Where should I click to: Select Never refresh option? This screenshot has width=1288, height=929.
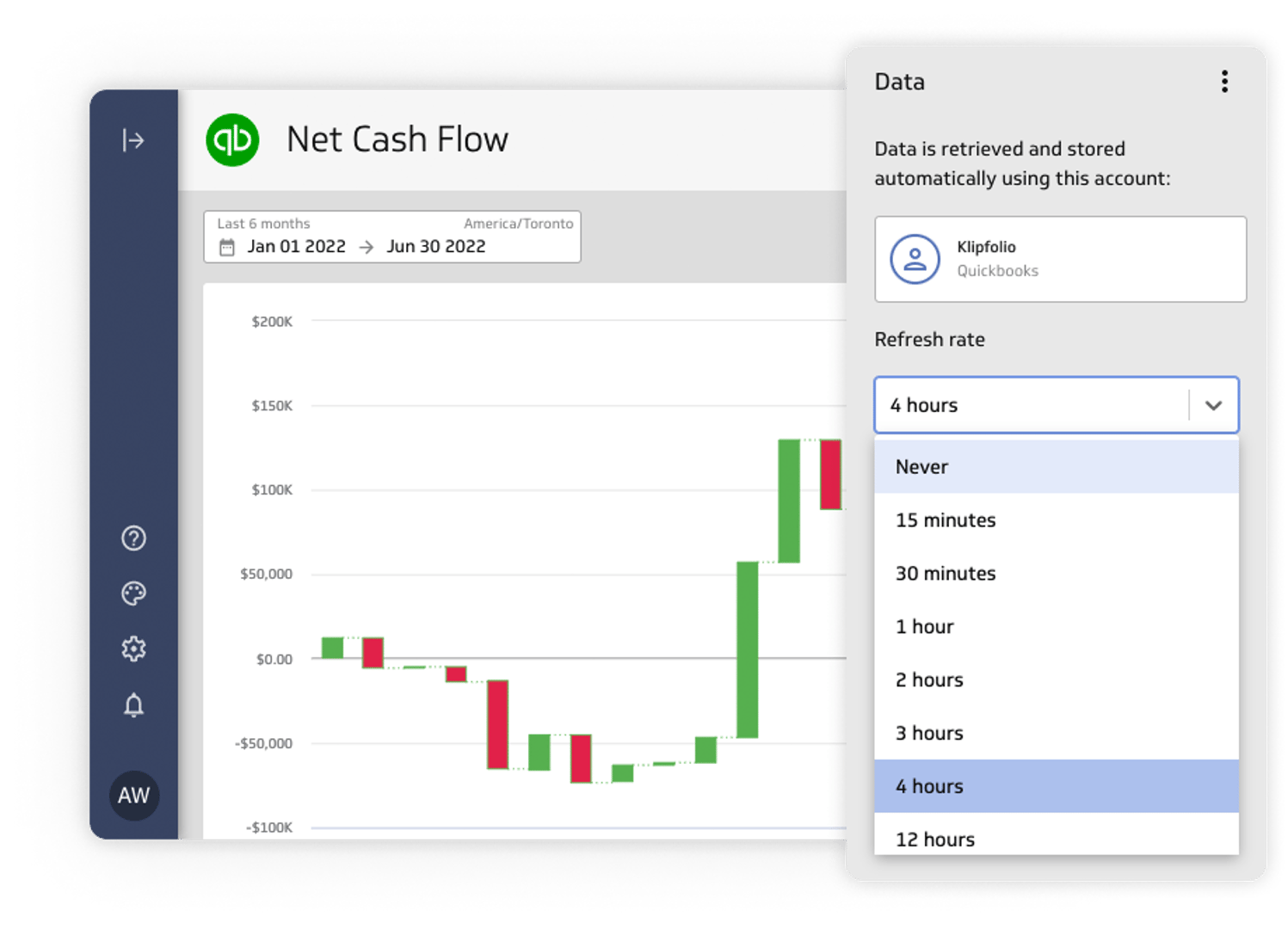pyautogui.click(x=1057, y=467)
